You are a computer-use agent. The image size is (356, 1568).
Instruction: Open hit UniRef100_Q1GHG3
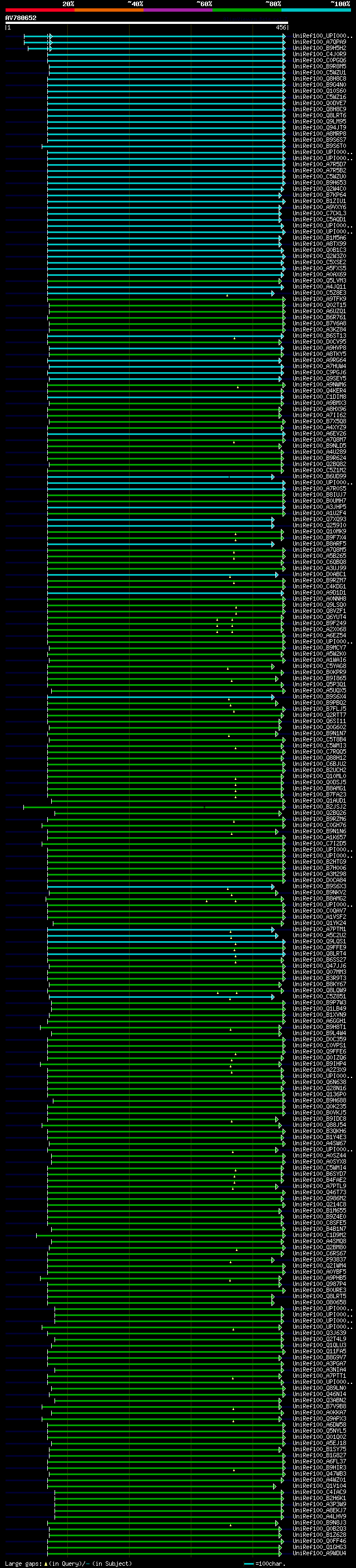pyautogui.click(x=319, y=1547)
